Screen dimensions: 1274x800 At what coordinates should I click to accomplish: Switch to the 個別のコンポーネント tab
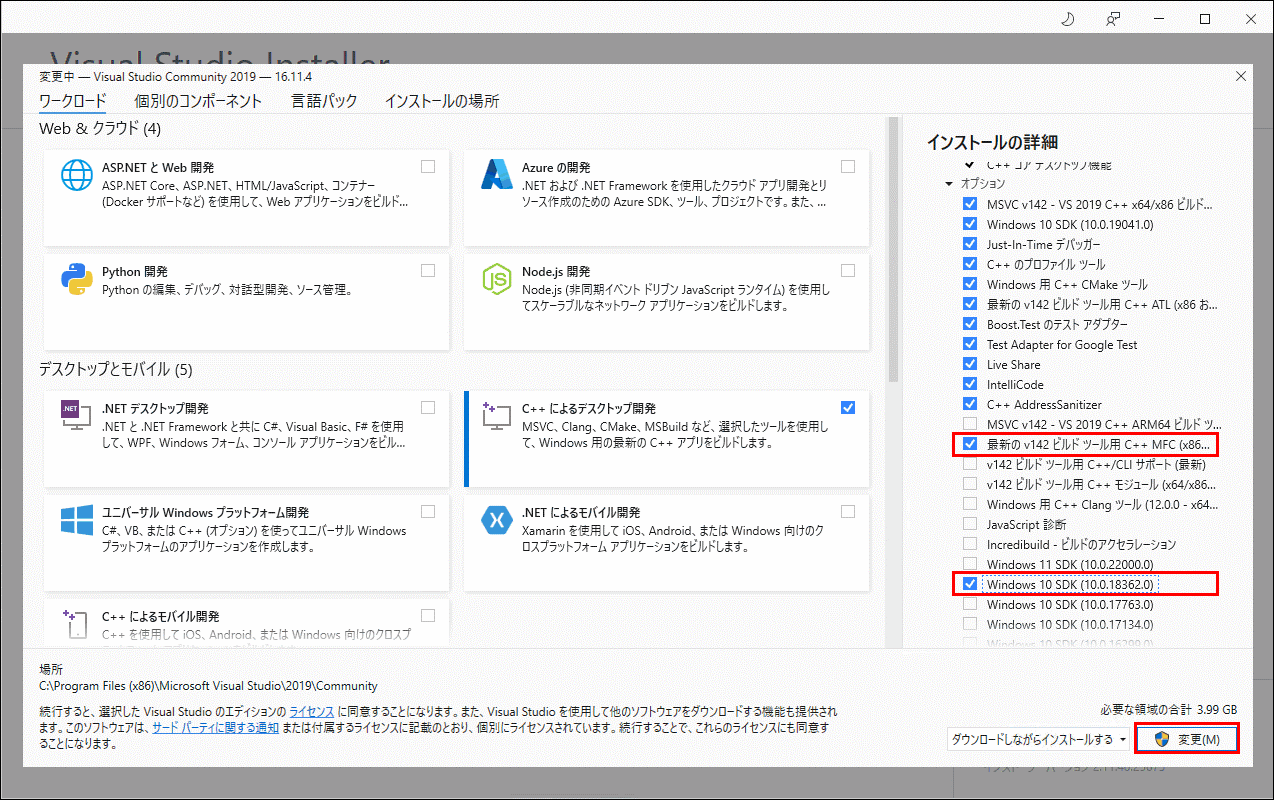(x=198, y=101)
